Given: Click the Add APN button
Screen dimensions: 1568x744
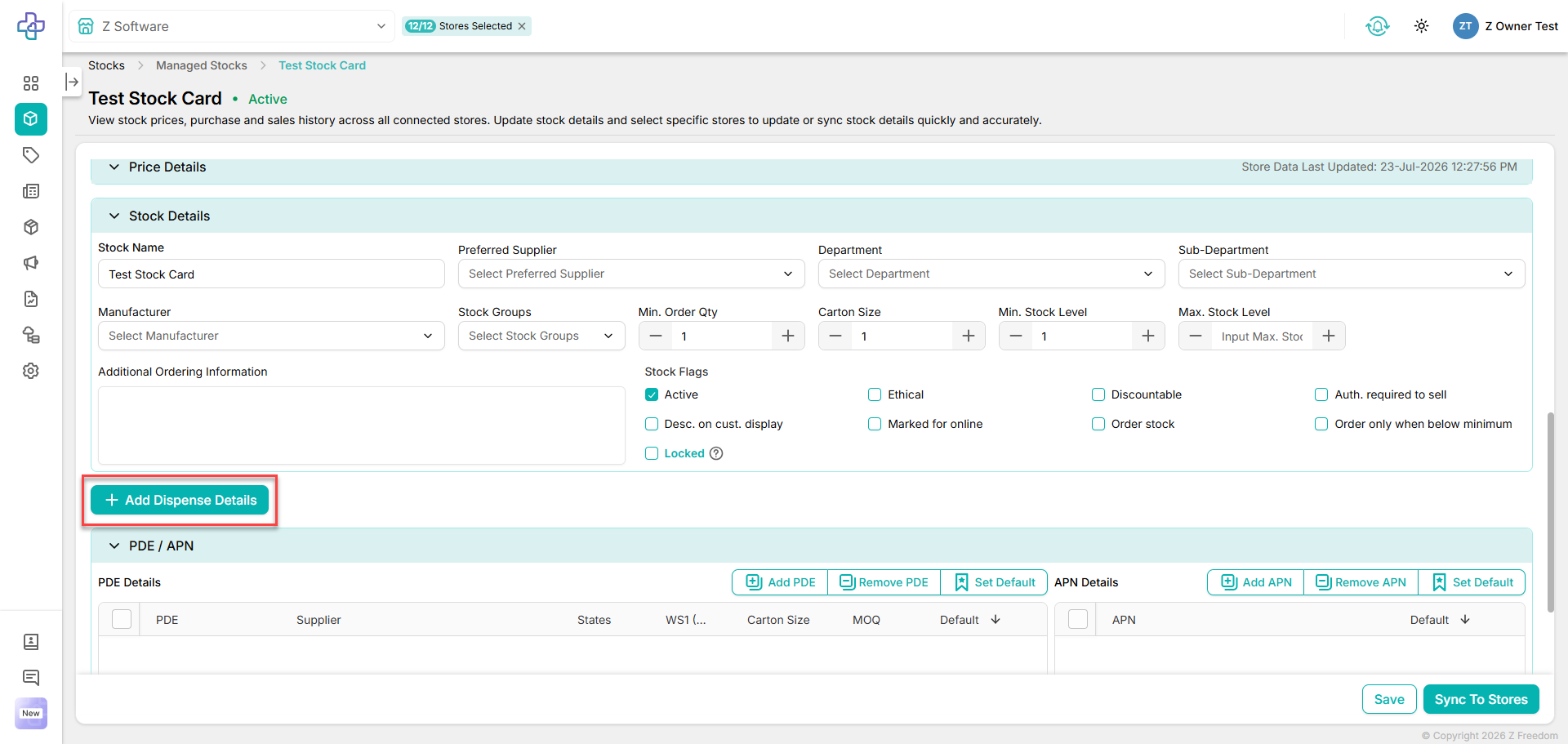Looking at the screenshot, I should point(1256,582).
